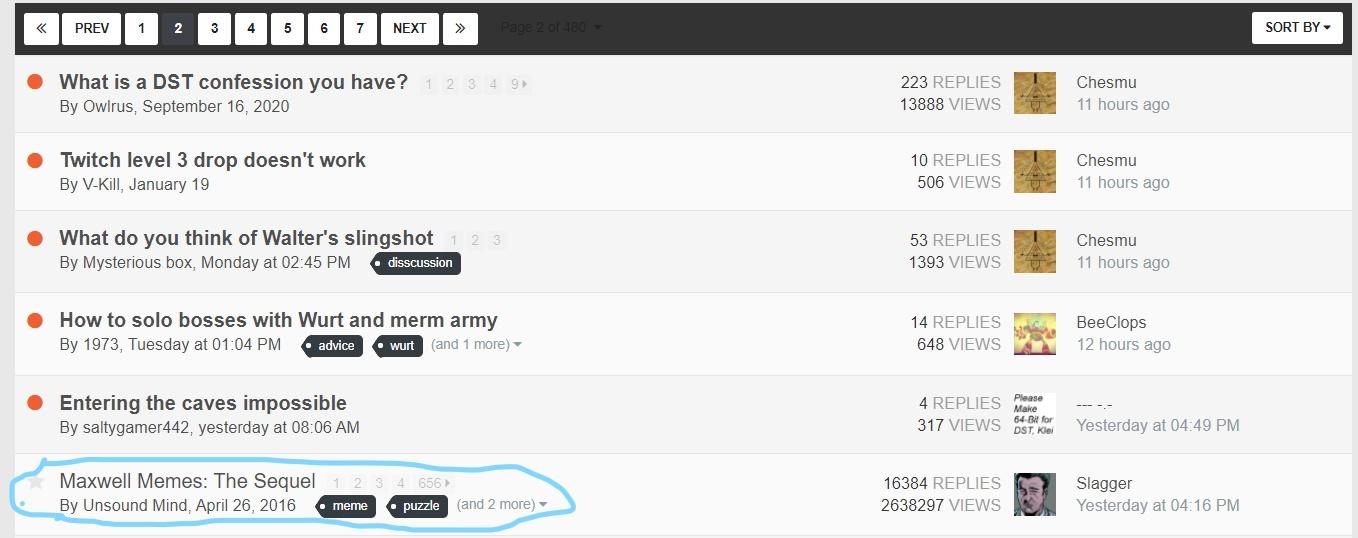Go to the PREV page
Viewport: 1358px width, 538px height.
pyautogui.click(x=91, y=28)
